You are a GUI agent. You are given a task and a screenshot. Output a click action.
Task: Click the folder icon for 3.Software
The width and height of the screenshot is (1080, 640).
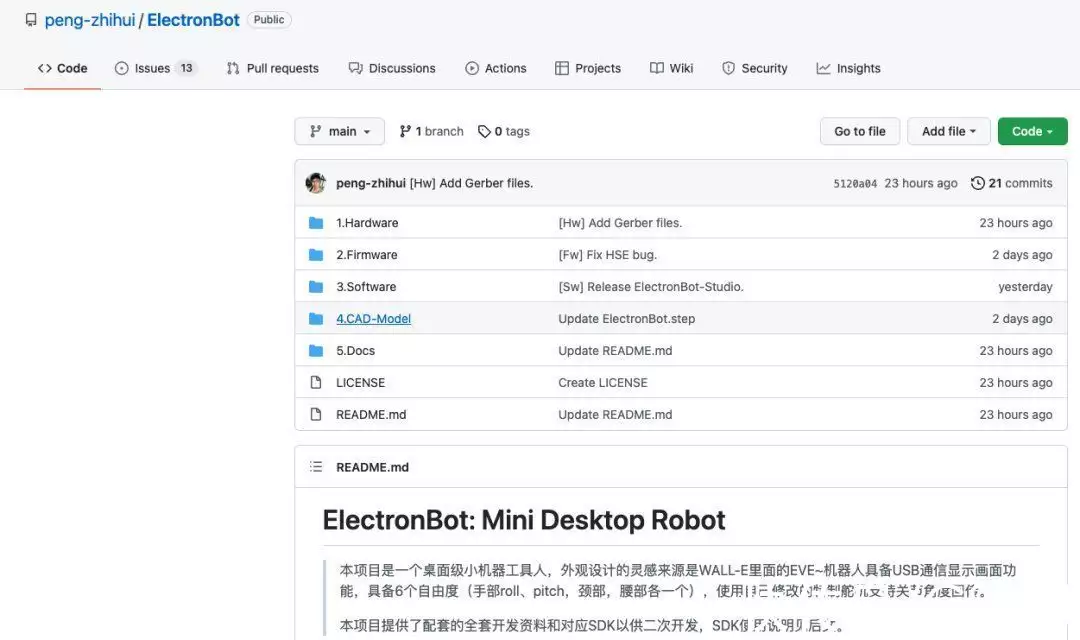tap(316, 287)
